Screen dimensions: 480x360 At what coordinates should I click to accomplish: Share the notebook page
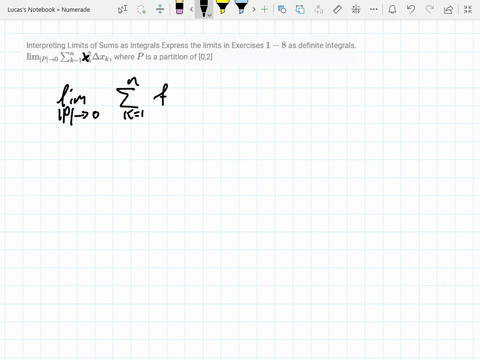point(449,9)
